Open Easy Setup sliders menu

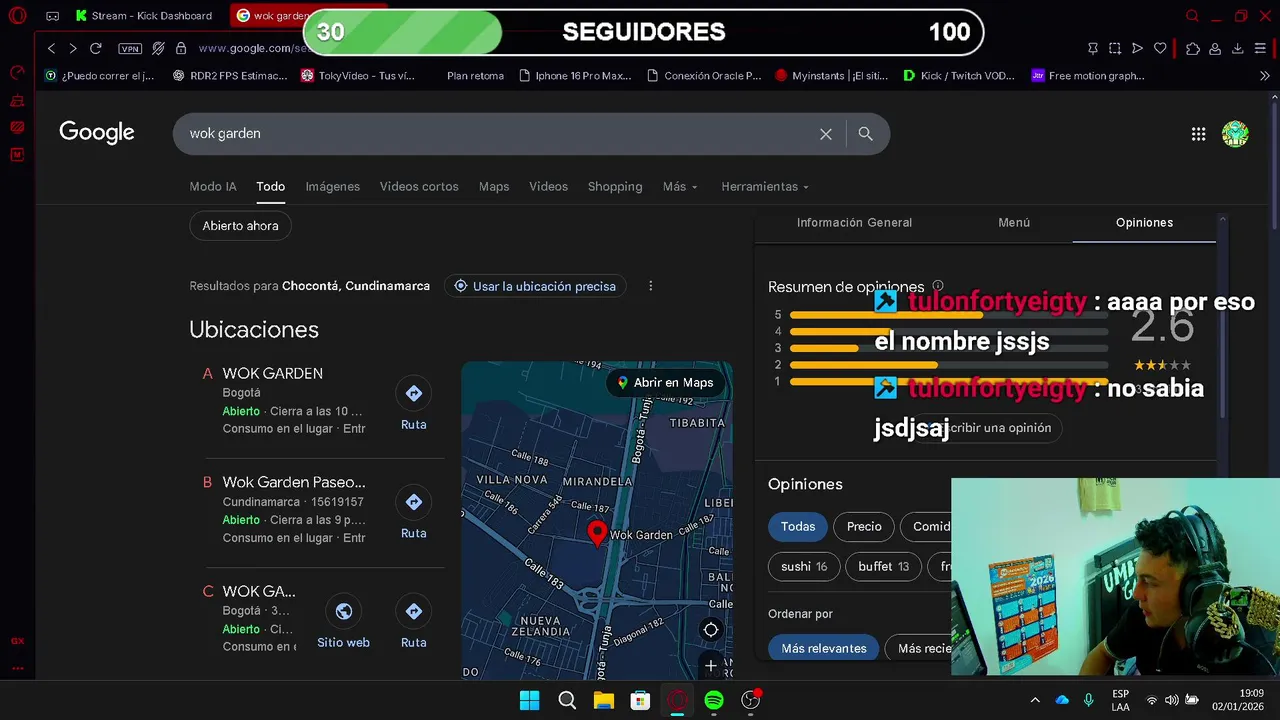[1260, 48]
